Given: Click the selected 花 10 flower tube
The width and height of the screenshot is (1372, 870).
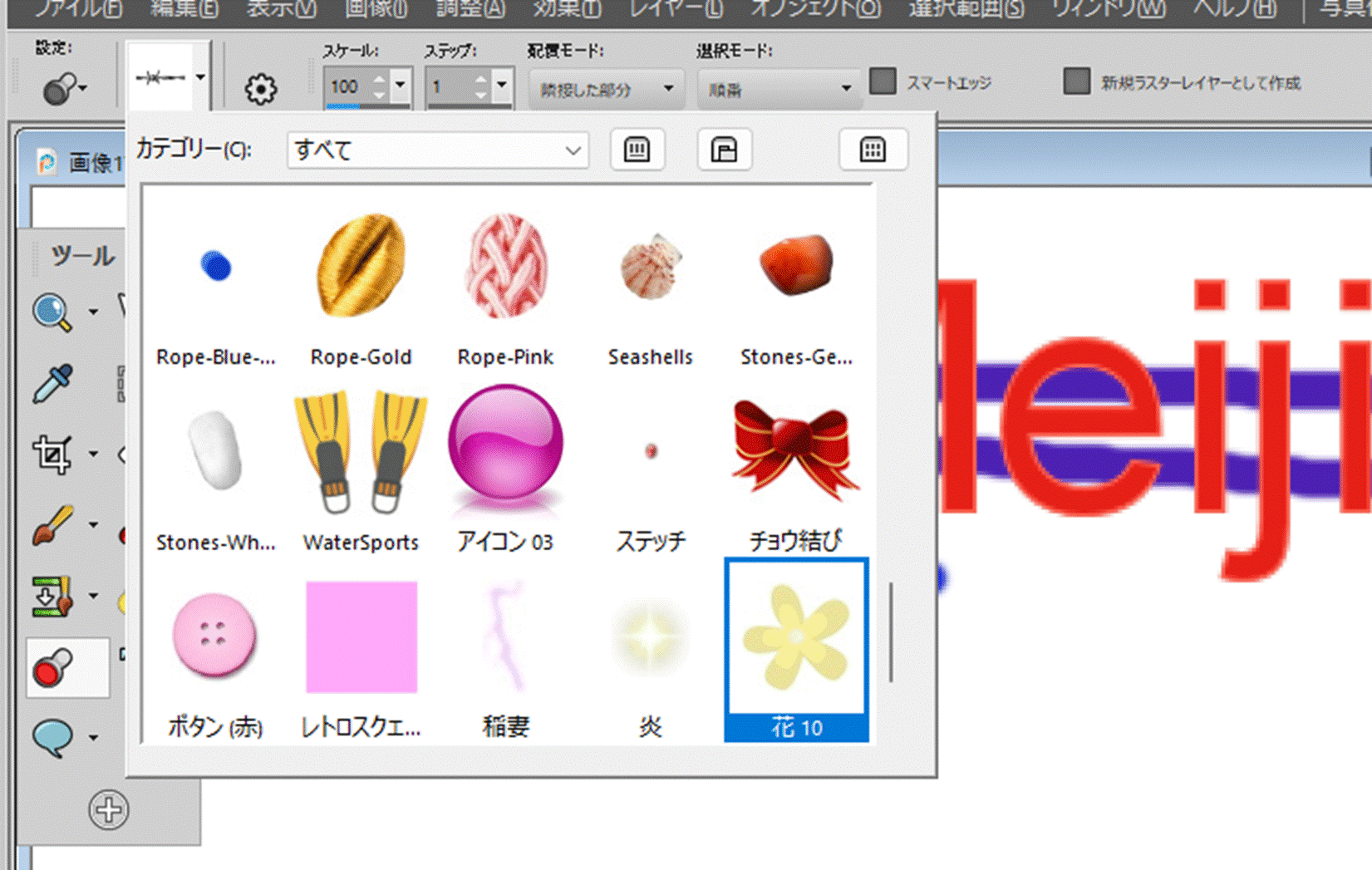Looking at the screenshot, I should 796,650.
